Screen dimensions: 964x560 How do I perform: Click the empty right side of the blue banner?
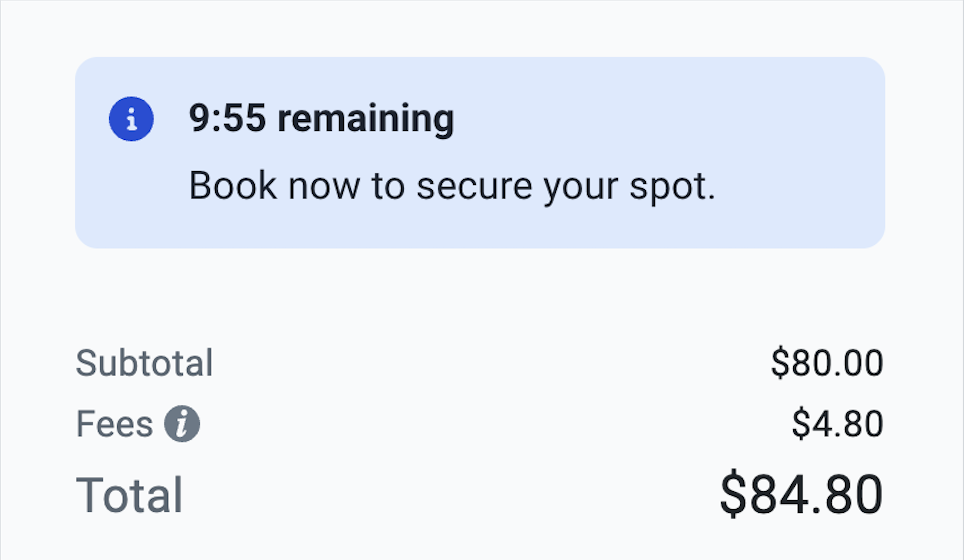click(790, 152)
